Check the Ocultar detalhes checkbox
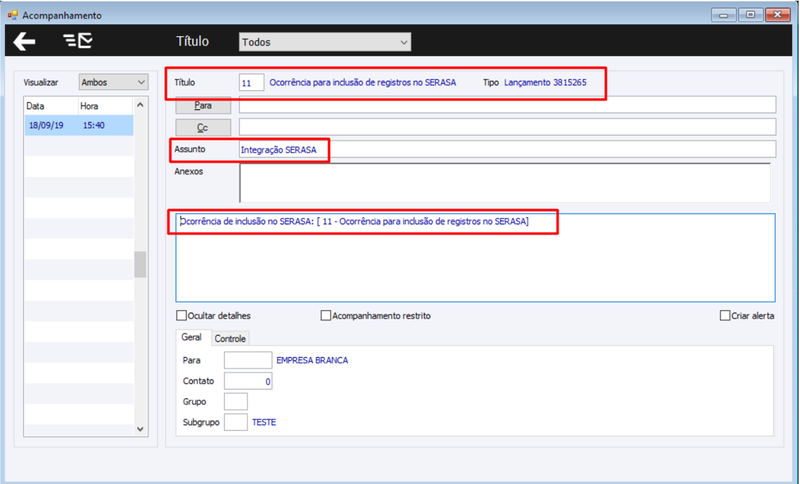This screenshot has width=800, height=484. [x=181, y=316]
